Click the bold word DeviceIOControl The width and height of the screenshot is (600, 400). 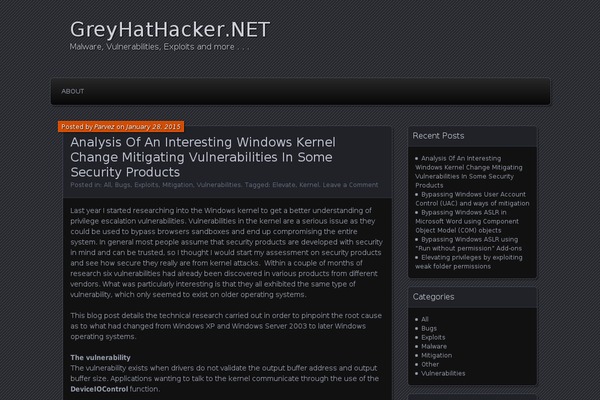tap(99, 389)
